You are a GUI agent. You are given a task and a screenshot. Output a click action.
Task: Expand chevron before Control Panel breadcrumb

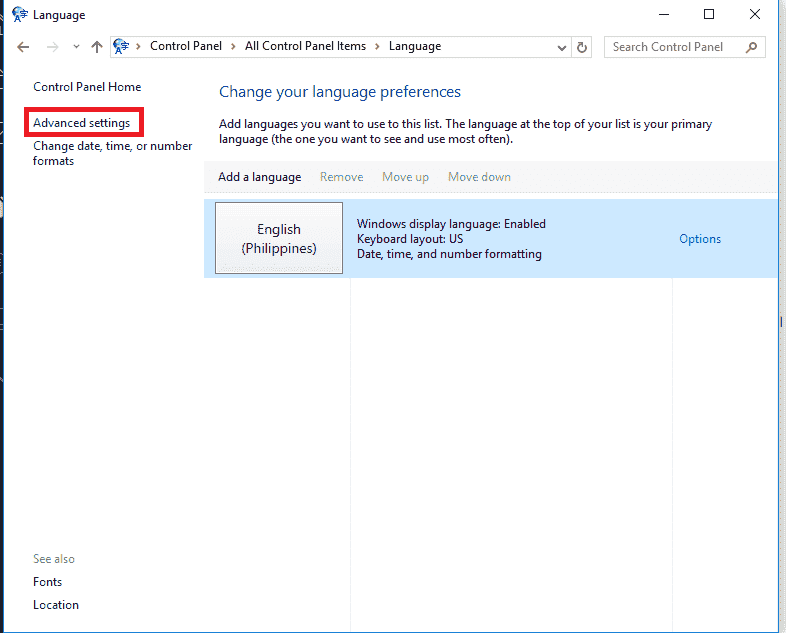(x=138, y=47)
